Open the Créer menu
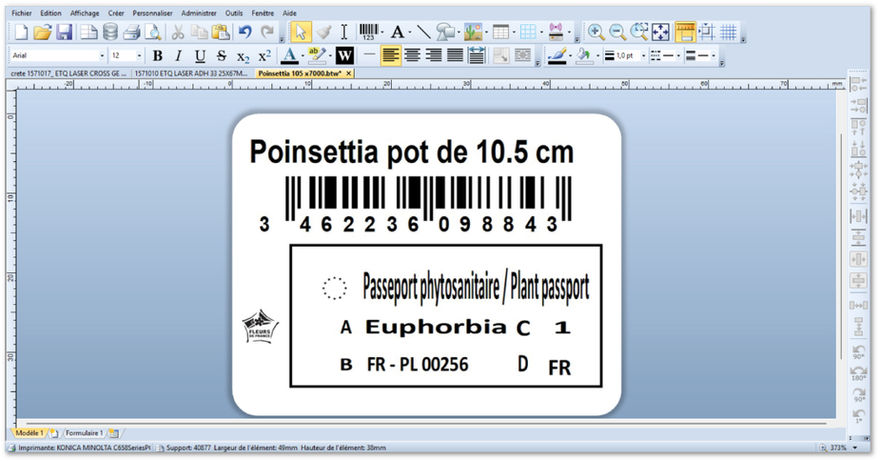 (116, 13)
